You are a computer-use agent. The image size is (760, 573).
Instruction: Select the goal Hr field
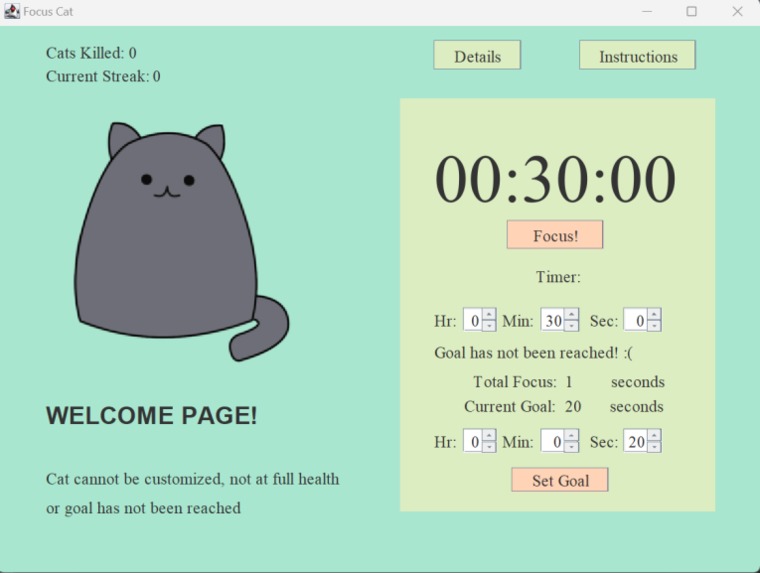pos(473,441)
